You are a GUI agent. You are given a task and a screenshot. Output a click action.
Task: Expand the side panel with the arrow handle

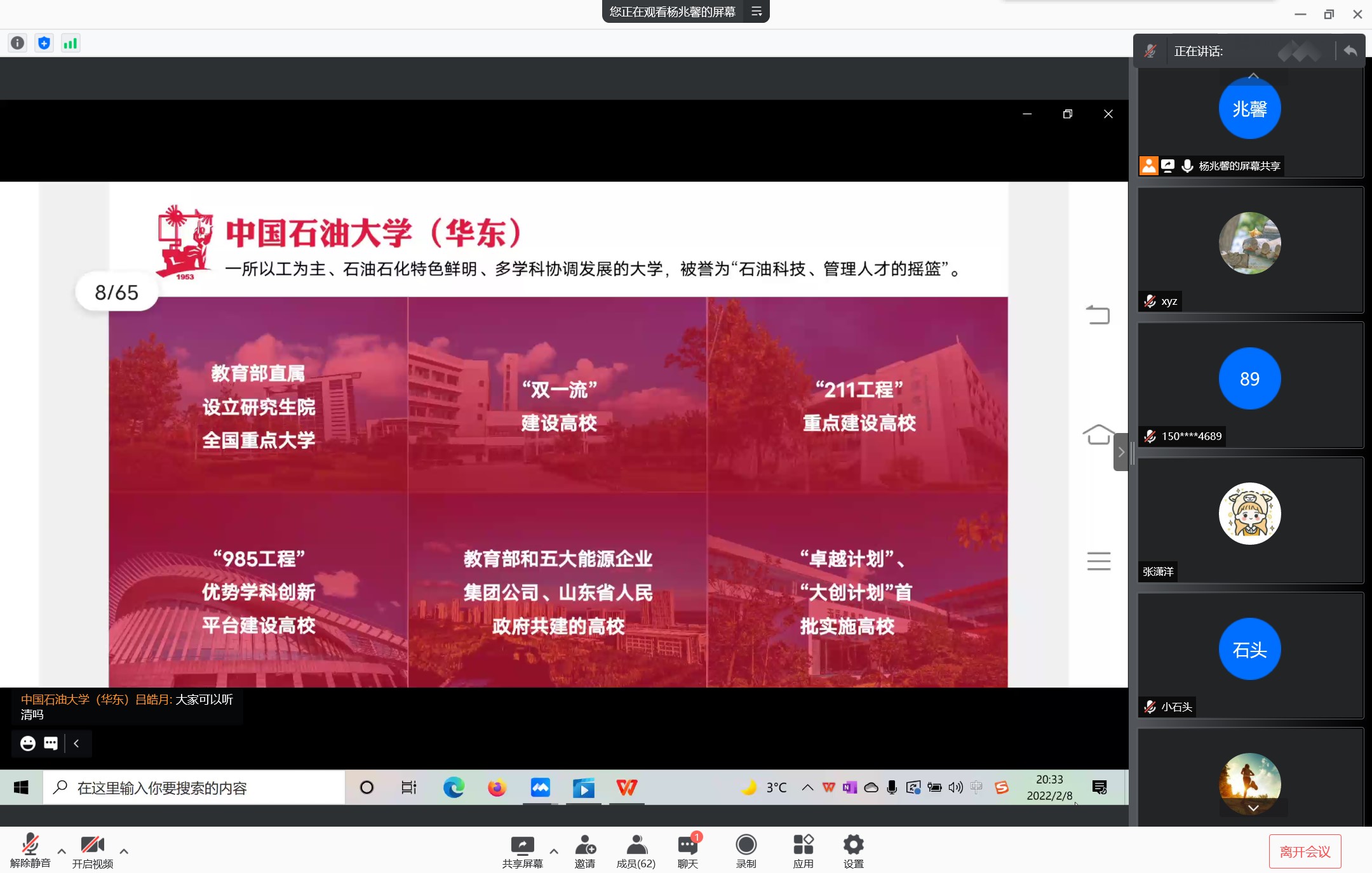point(1123,452)
